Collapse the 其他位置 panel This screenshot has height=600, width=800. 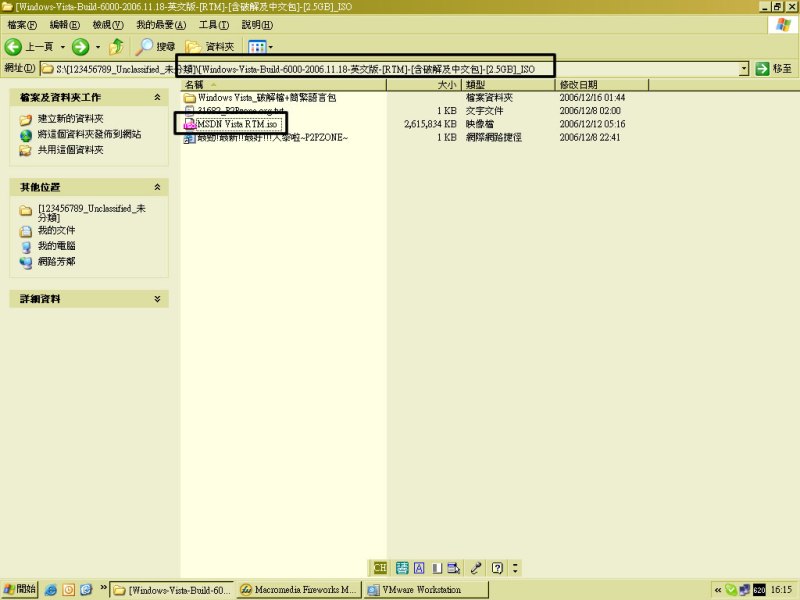157,187
